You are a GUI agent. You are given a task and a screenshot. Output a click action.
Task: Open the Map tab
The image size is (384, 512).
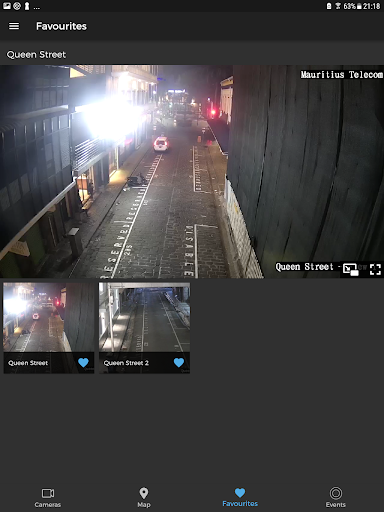coord(144,498)
